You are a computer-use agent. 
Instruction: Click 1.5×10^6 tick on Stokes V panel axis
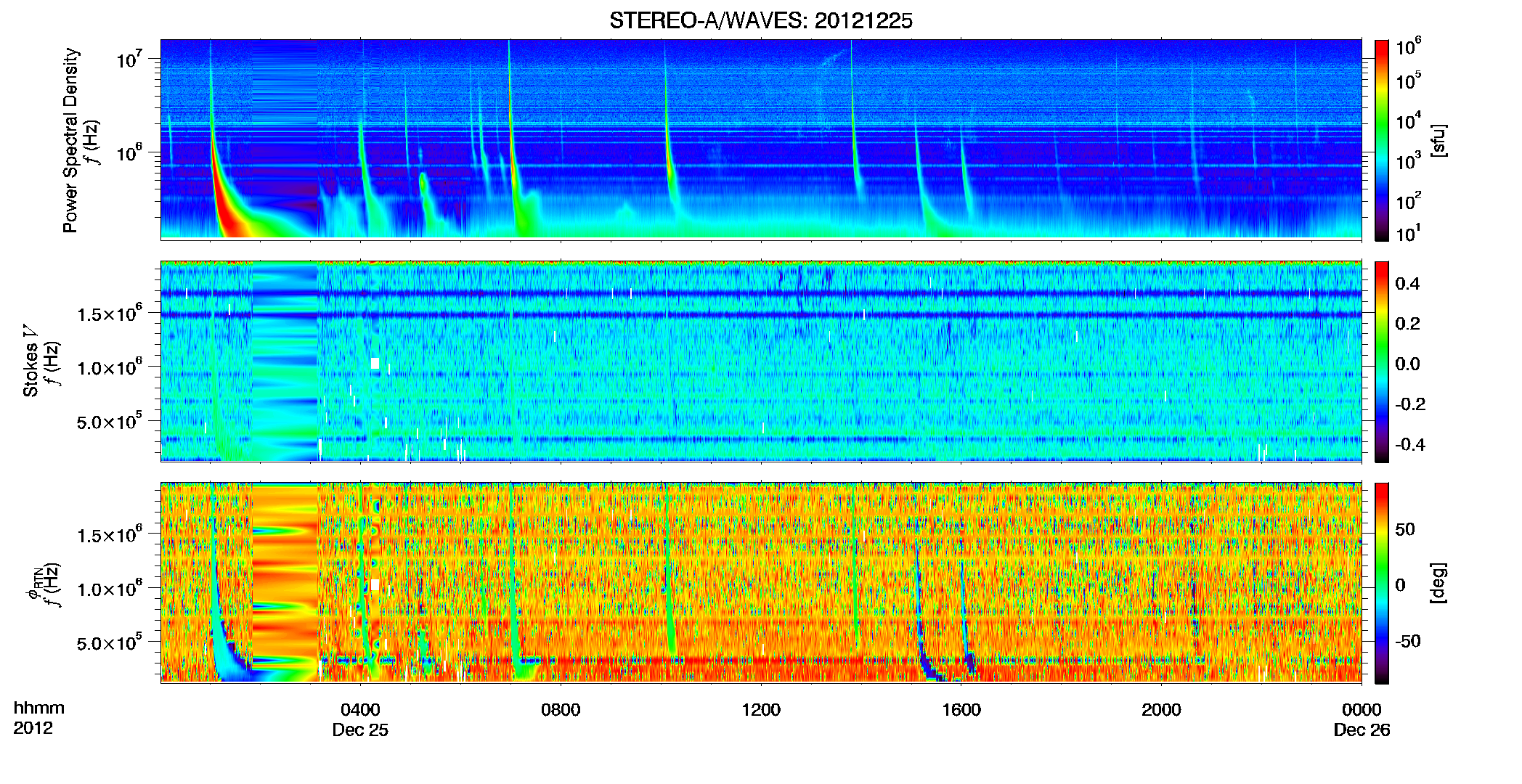click(110, 313)
